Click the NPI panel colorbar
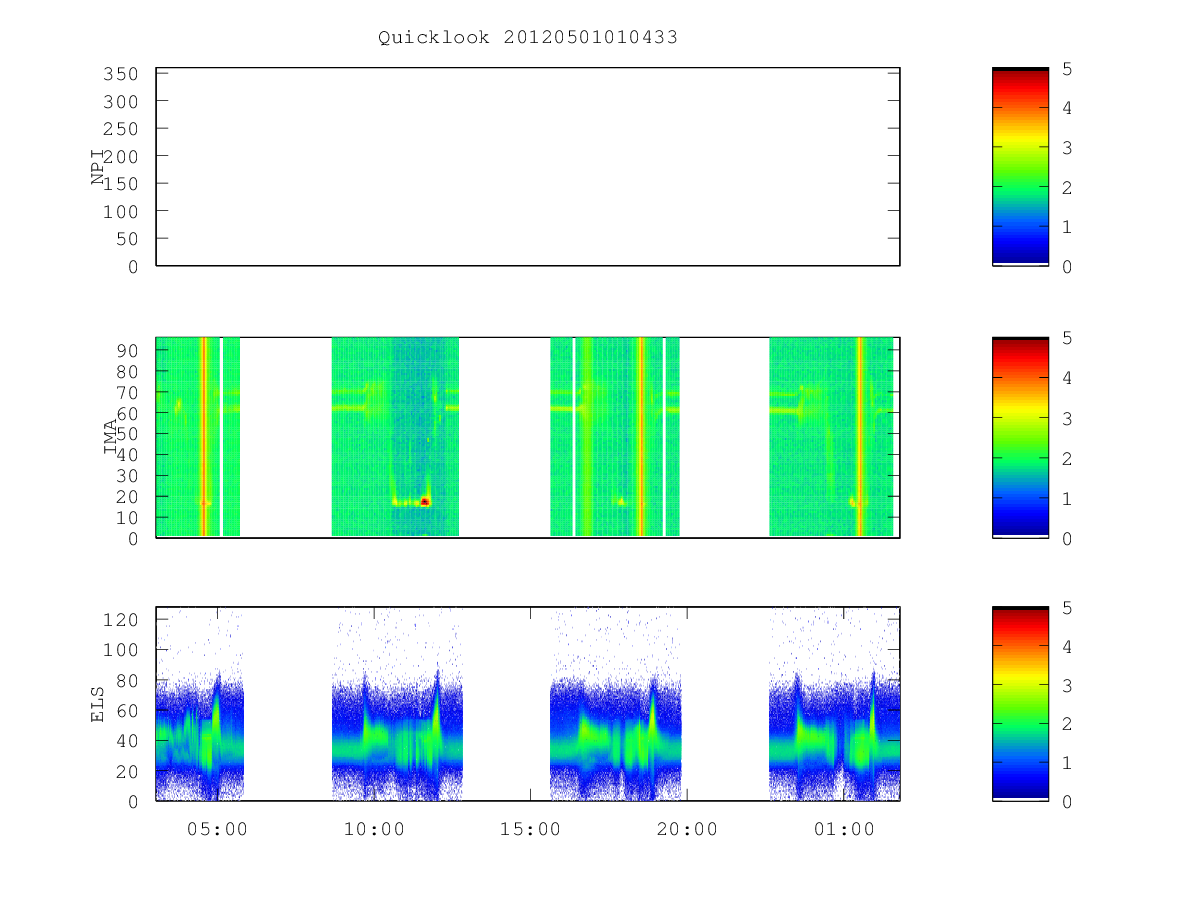This screenshot has height=900, width=1200. click(x=1020, y=167)
